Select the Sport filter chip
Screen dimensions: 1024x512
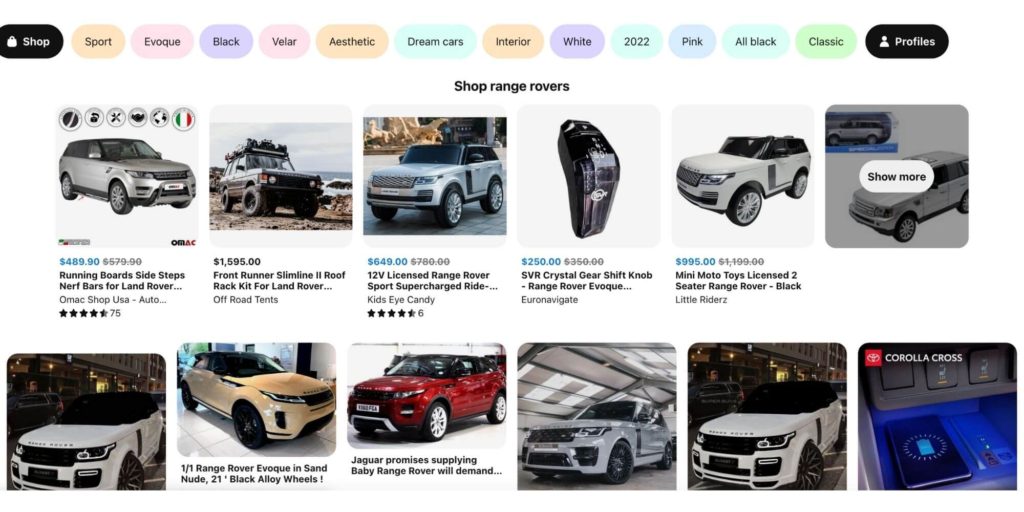(x=98, y=42)
